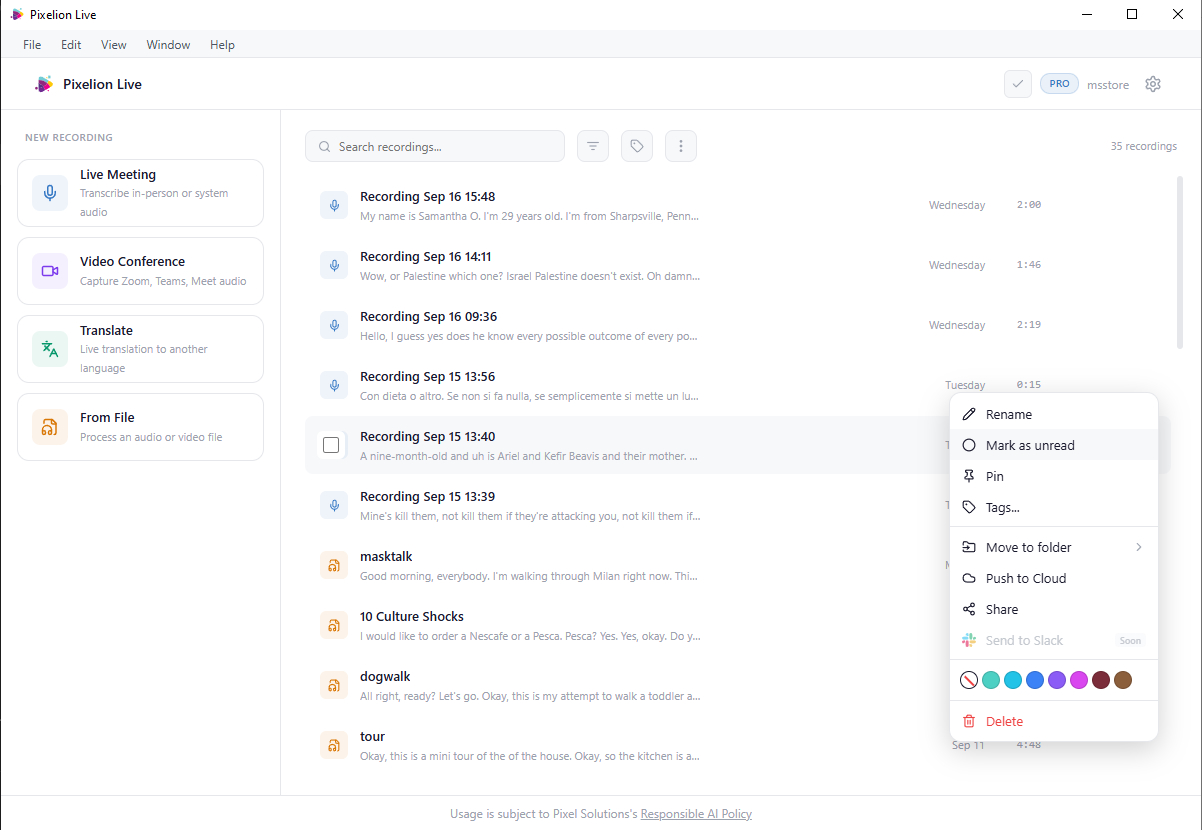Viewport: 1202px width, 835px height.
Task: Open the masktalk recording title
Action: (x=386, y=556)
